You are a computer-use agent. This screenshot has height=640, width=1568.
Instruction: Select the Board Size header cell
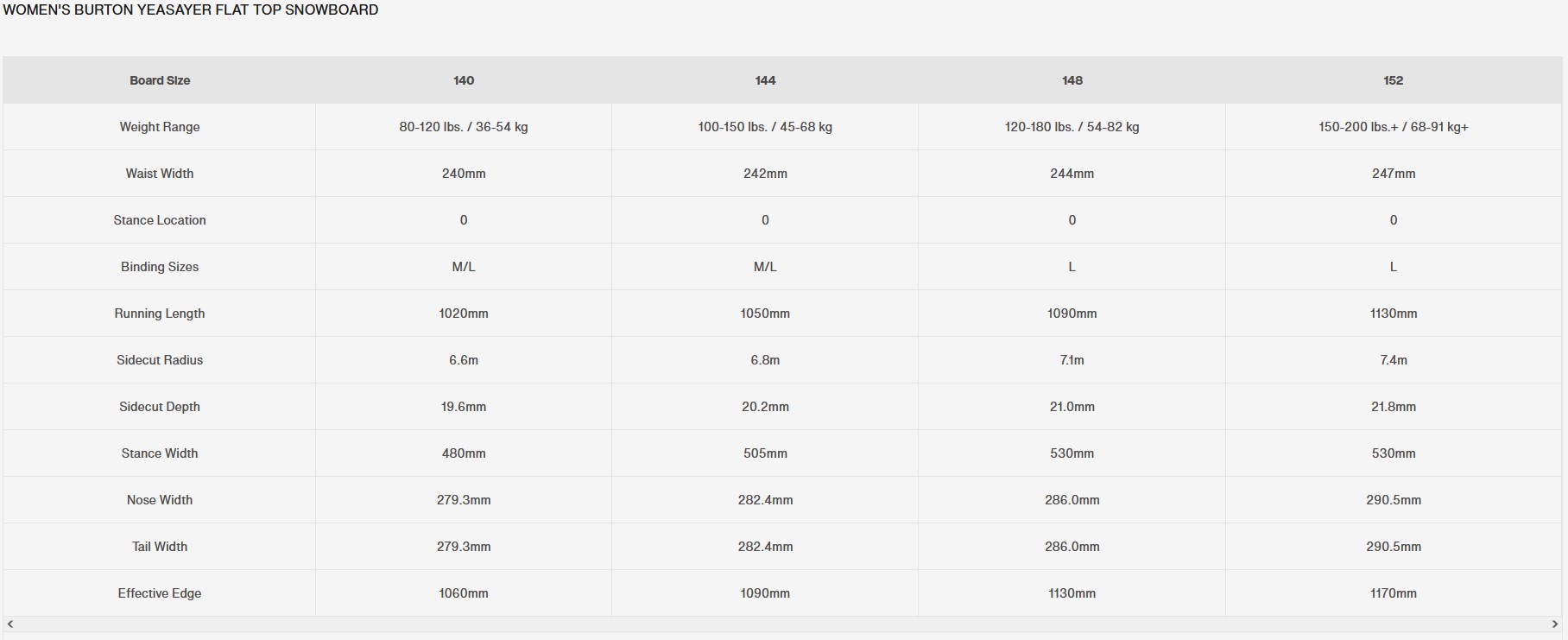(160, 80)
